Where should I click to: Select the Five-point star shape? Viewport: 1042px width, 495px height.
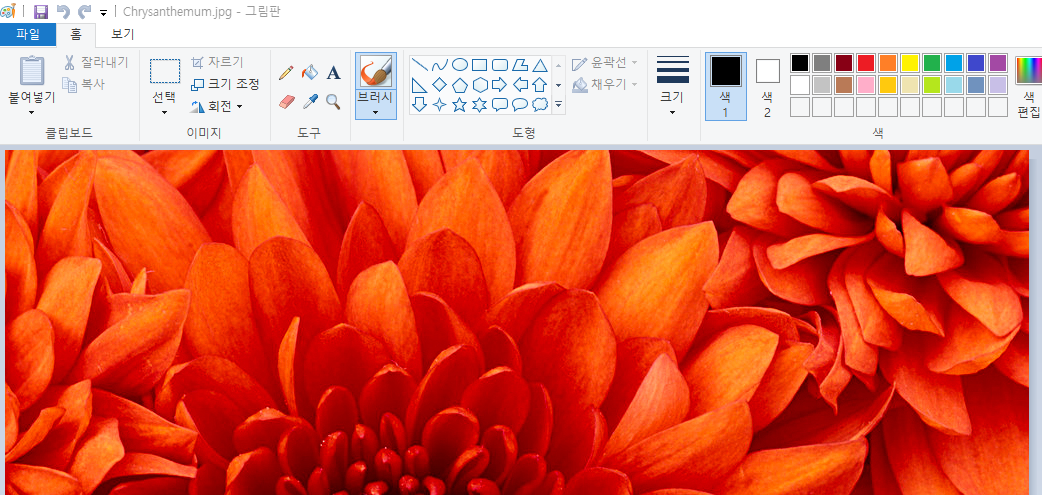coord(459,104)
